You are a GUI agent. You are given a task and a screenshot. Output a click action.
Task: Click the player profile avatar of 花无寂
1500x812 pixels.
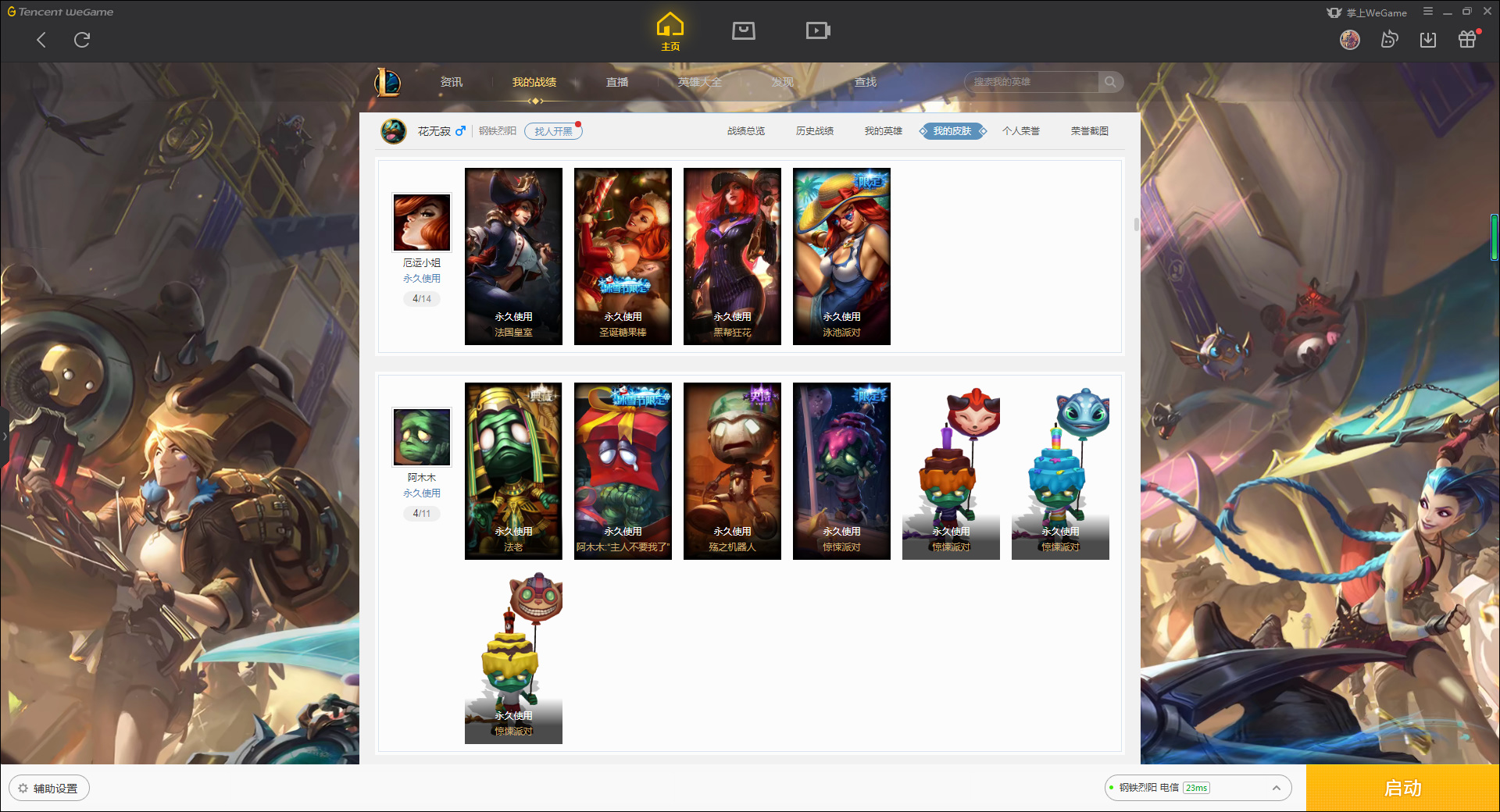pyautogui.click(x=394, y=131)
